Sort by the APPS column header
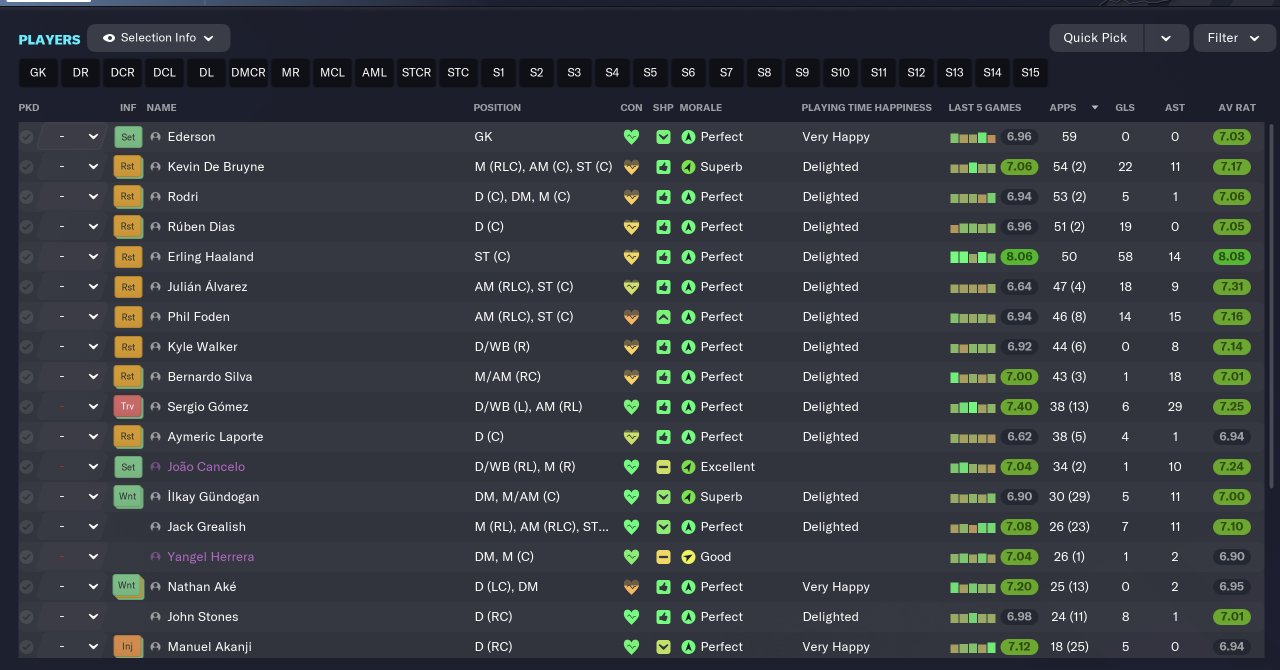The image size is (1280, 670). (1063, 107)
